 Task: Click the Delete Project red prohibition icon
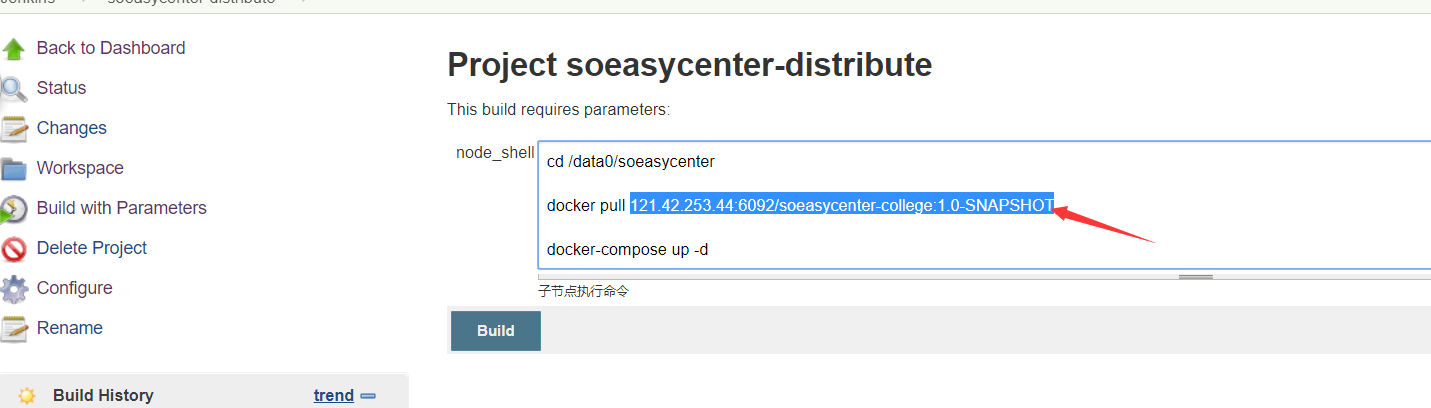[13, 249]
